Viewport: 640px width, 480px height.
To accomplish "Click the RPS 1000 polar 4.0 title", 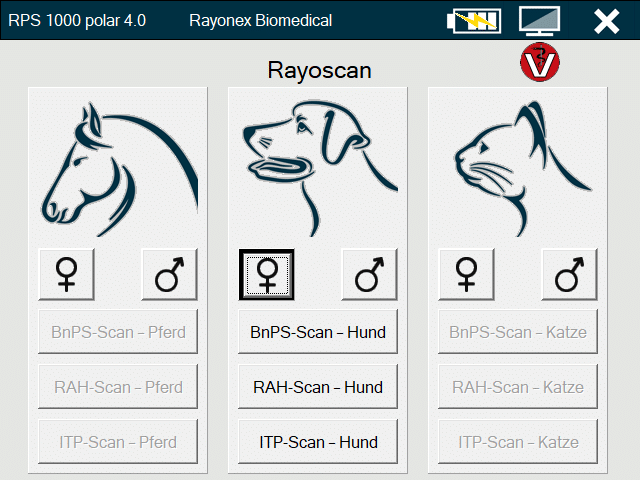I will [x=77, y=20].
